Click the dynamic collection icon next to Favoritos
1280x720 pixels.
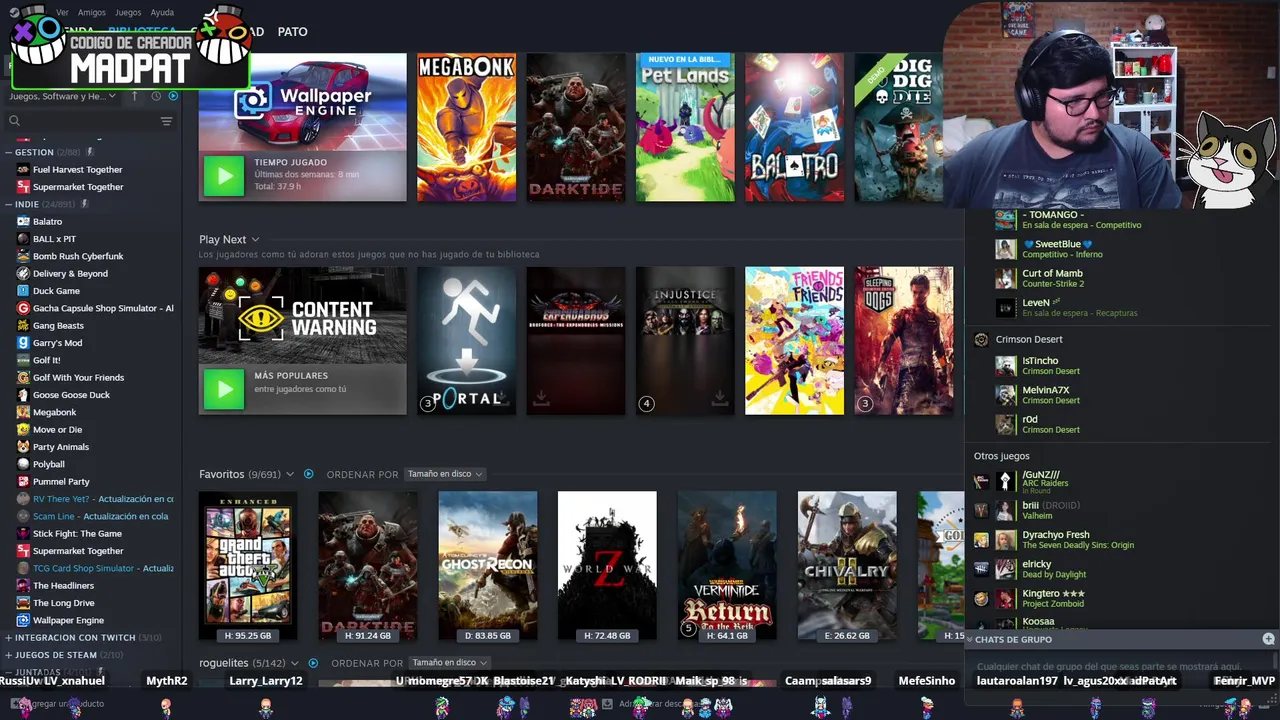point(308,474)
